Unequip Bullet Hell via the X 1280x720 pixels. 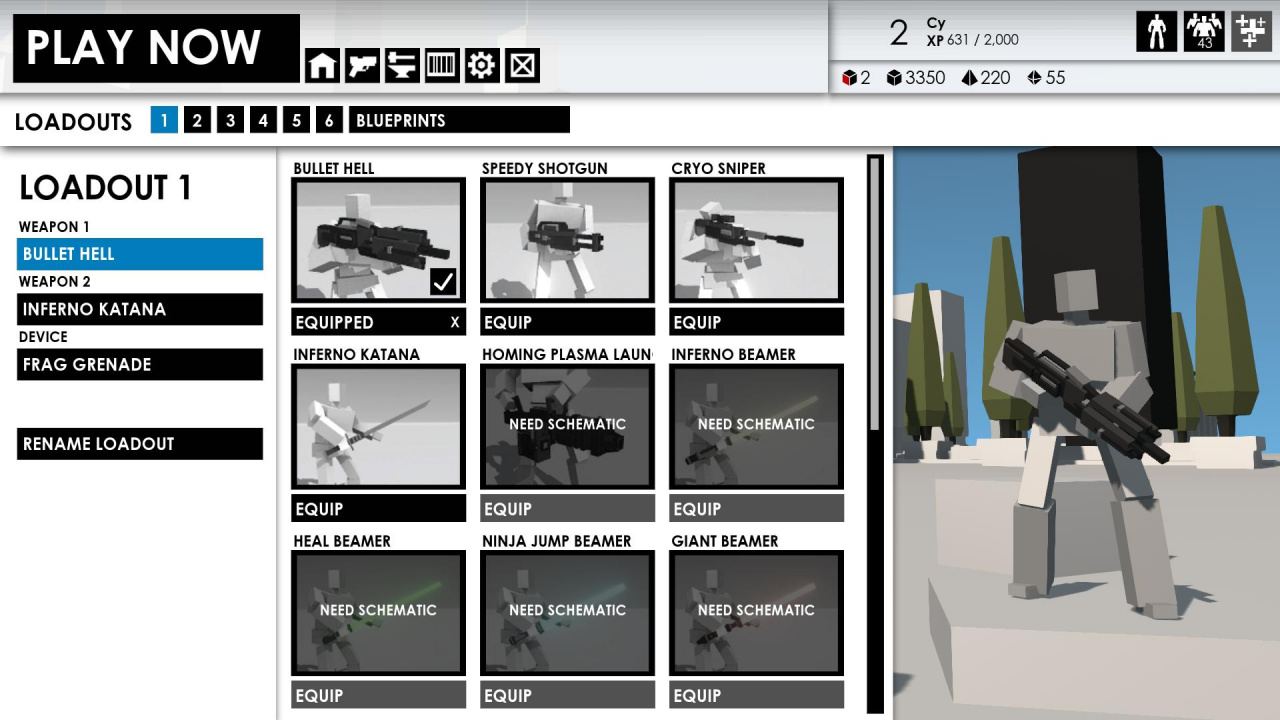455,322
